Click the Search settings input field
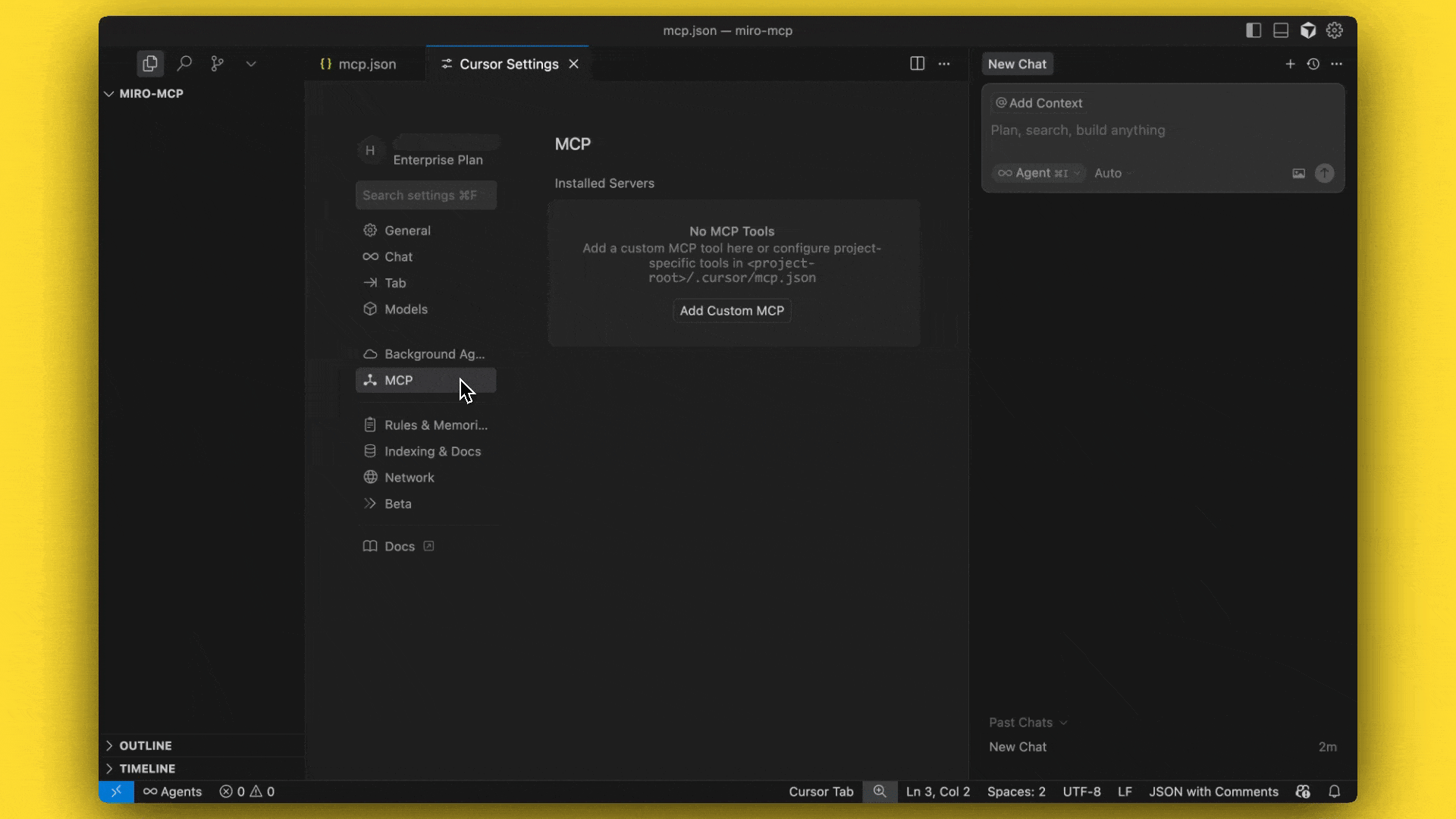Screen dimensions: 1456x819 (425, 196)
